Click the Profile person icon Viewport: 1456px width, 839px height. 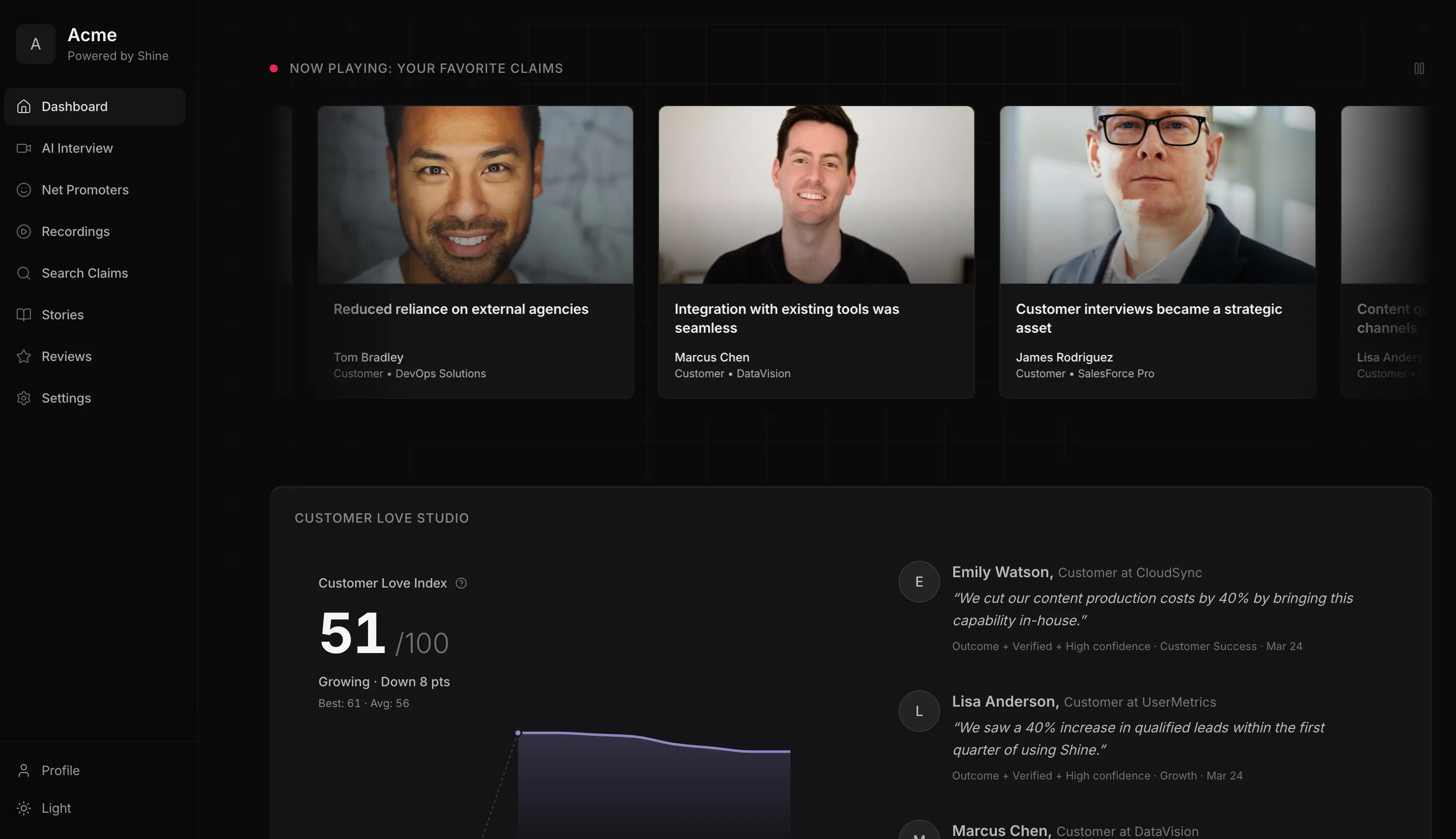coord(24,771)
